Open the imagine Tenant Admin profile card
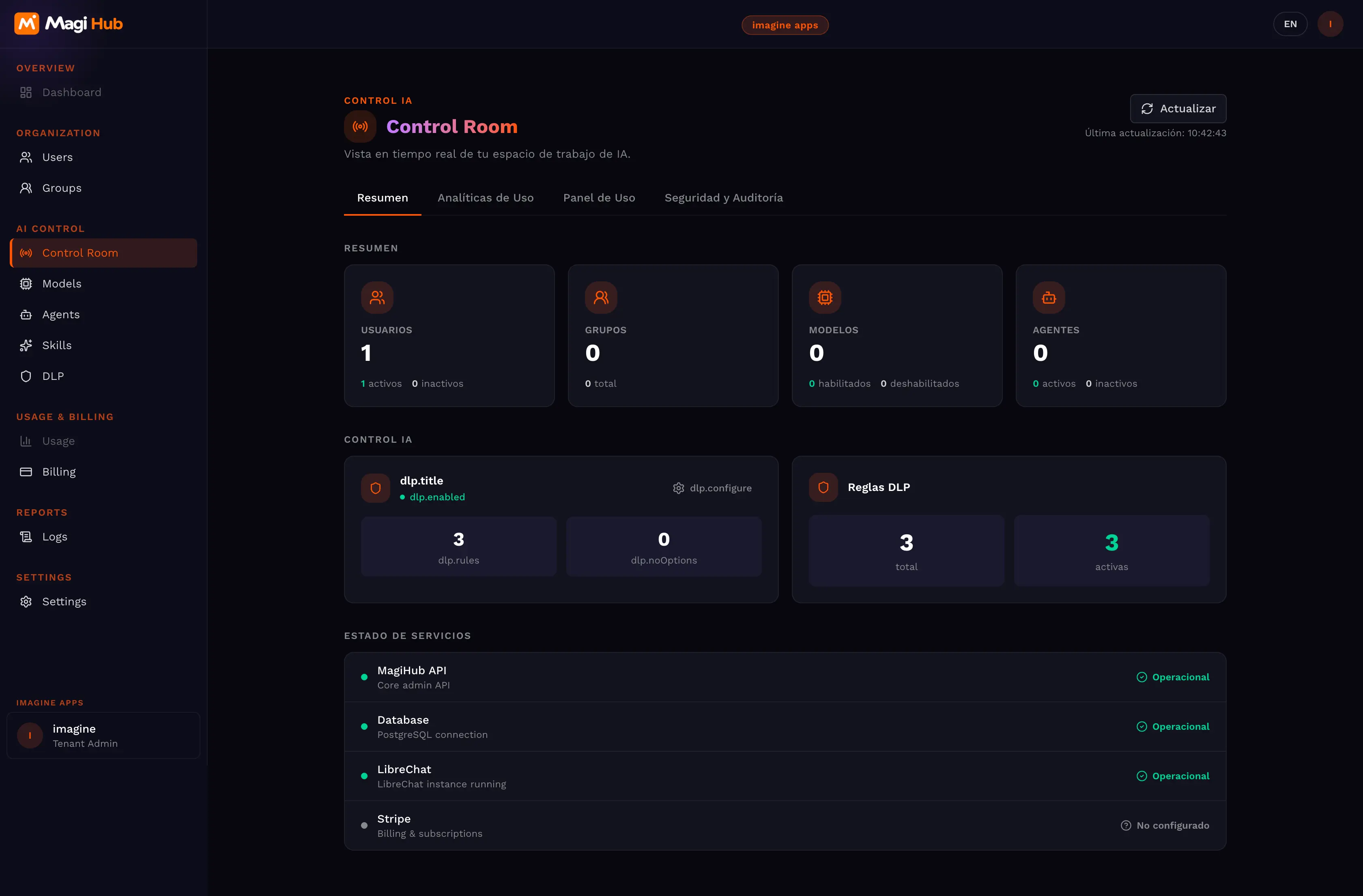 coord(104,736)
